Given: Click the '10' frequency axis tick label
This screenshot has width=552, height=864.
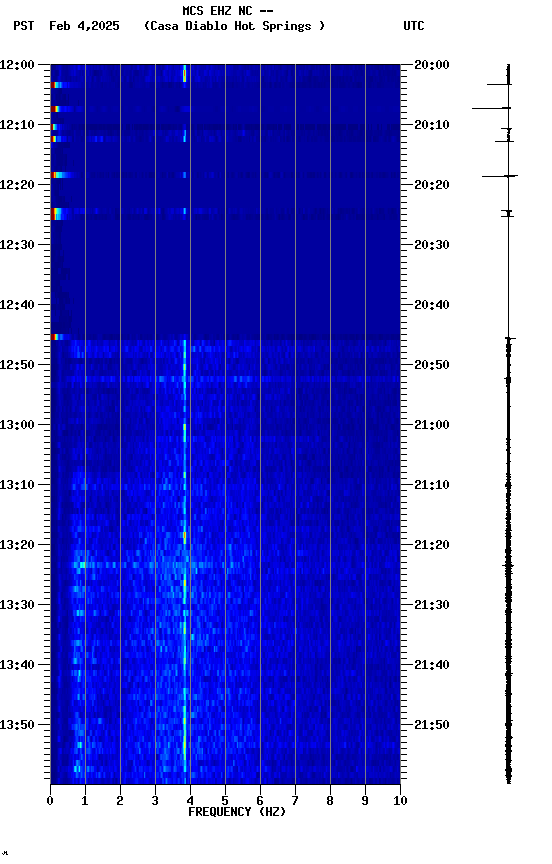Looking at the screenshot, I should tap(400, 801).
